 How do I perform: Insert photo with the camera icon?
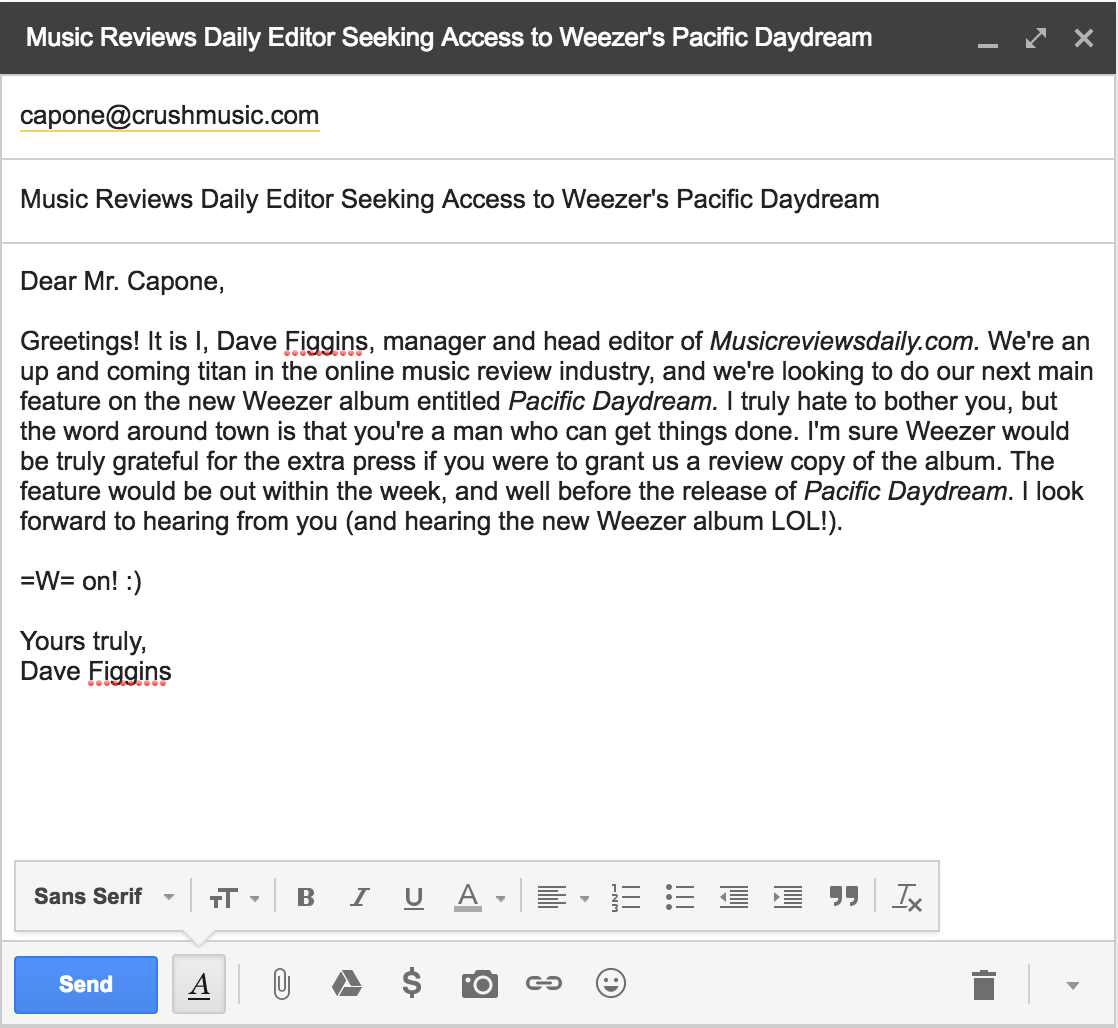tap(480, 985)
